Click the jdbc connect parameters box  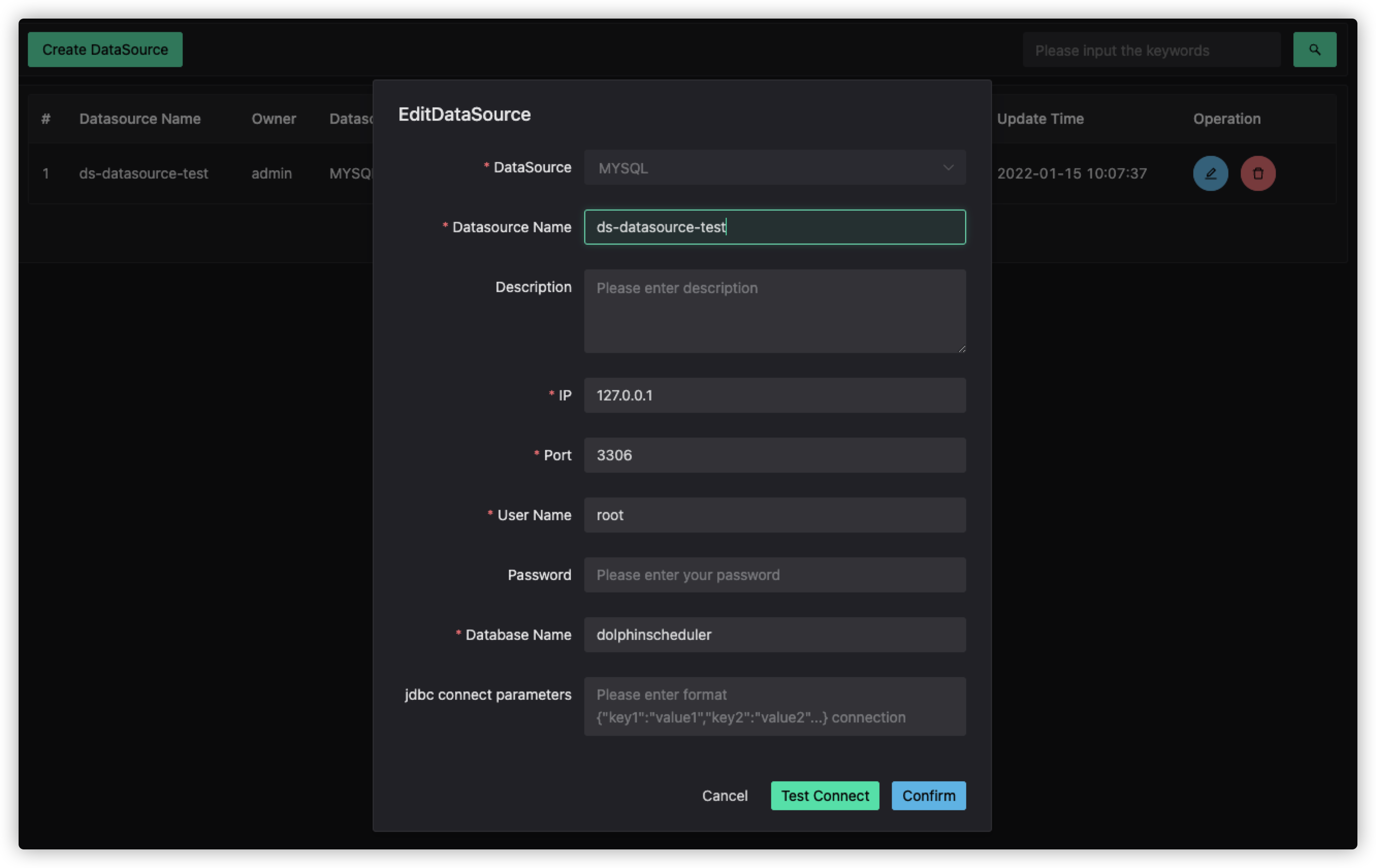pos(775,706)
